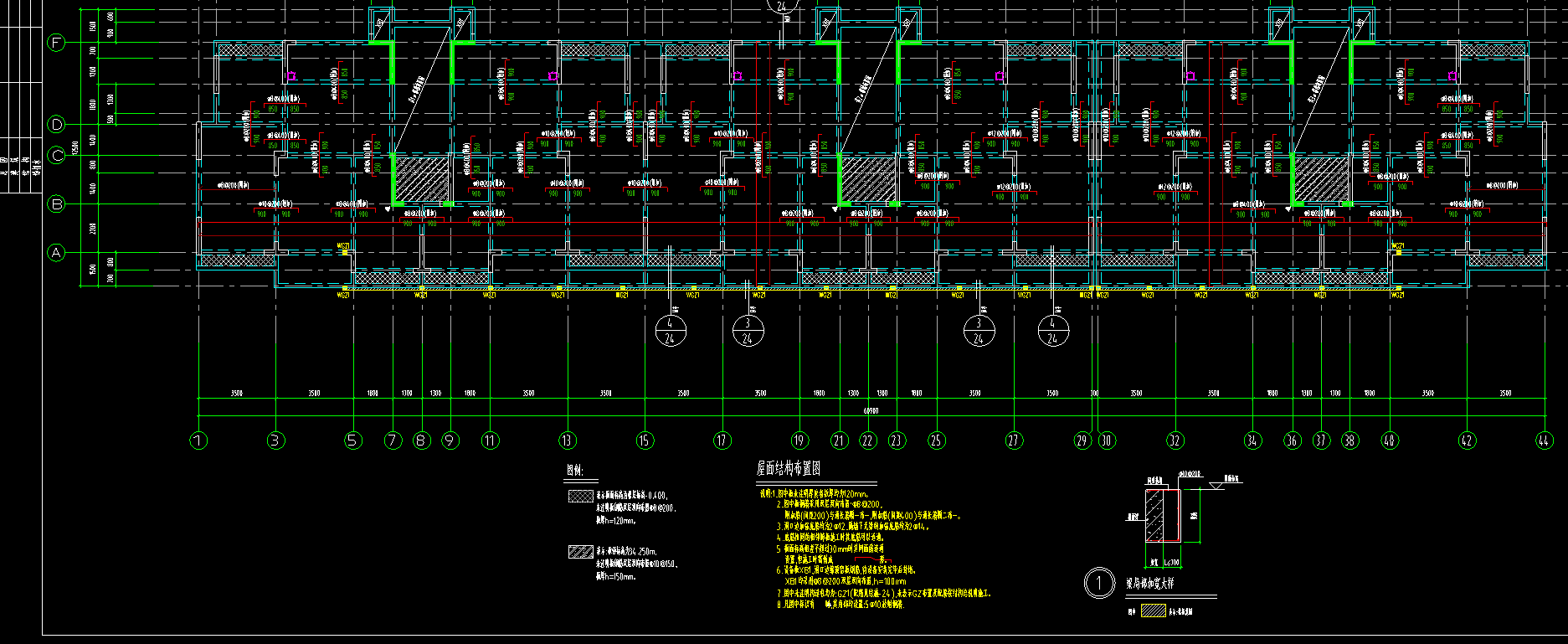Pick grid axis bubble number 23
The width and height of the screenshot is (1568, 644).
coord(897,440)
